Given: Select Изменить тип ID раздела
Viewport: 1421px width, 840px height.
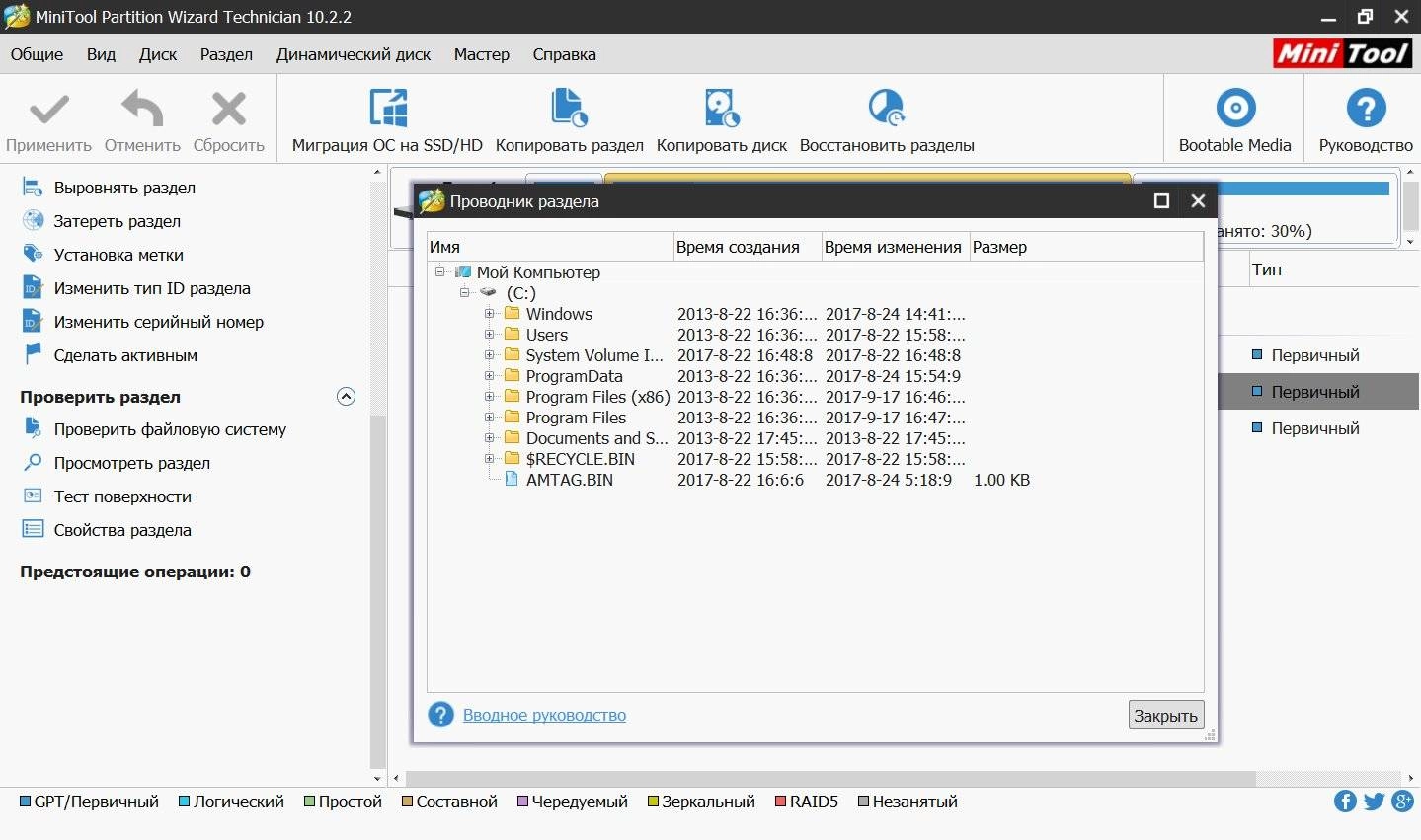Looking at the screenshot, I should (x=152, y=288).
